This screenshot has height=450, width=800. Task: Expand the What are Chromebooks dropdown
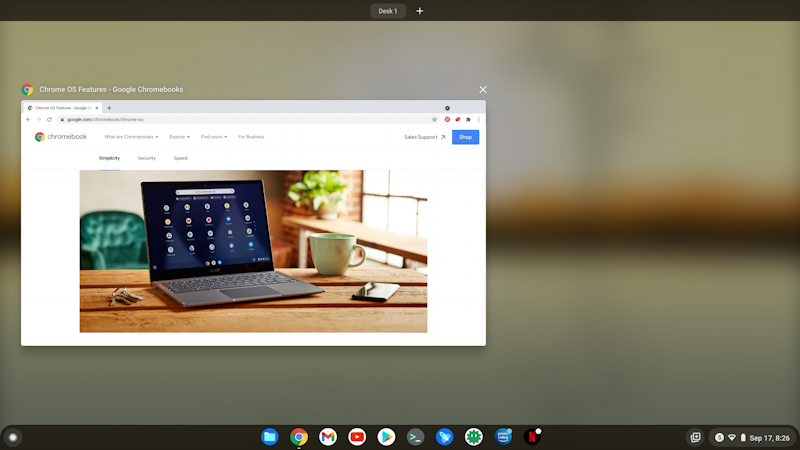click(131, 137)
